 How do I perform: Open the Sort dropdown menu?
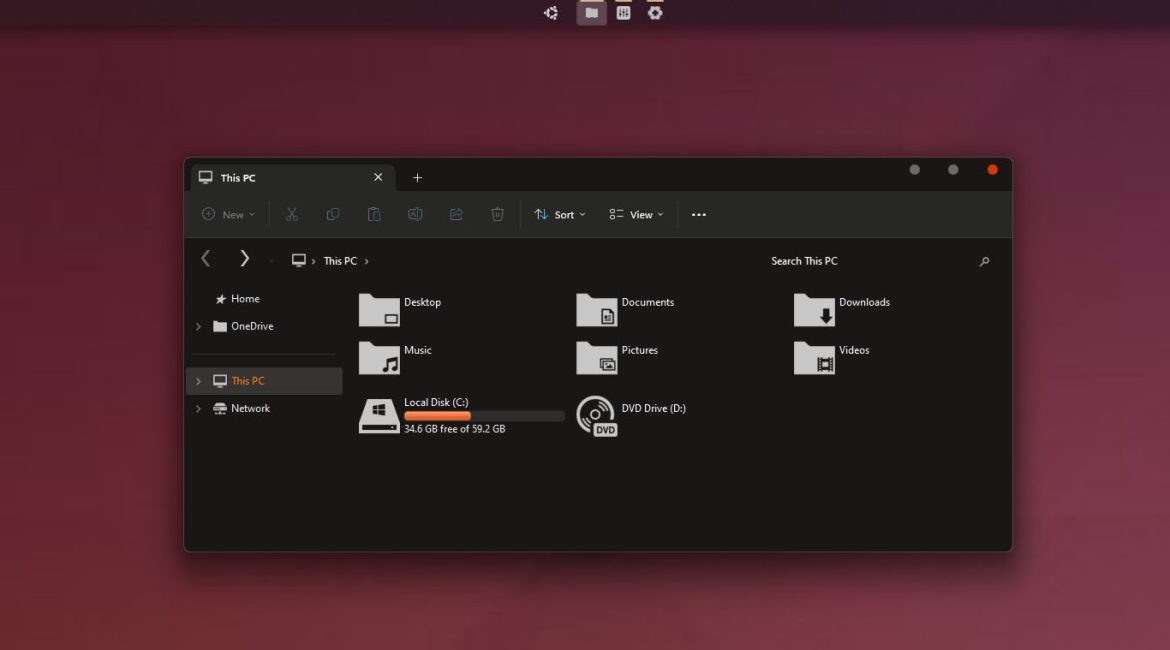tap(560, 215)
